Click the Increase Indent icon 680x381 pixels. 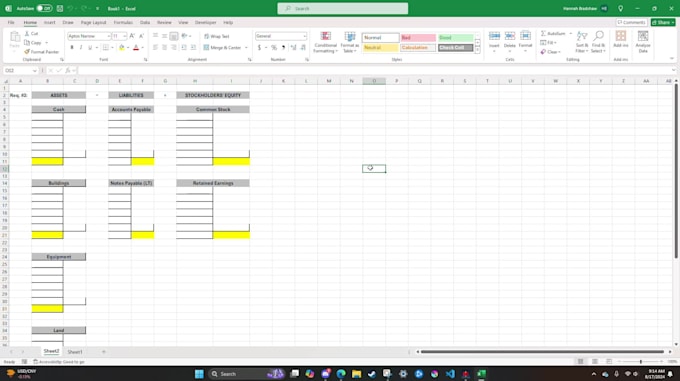coord(193,47)
